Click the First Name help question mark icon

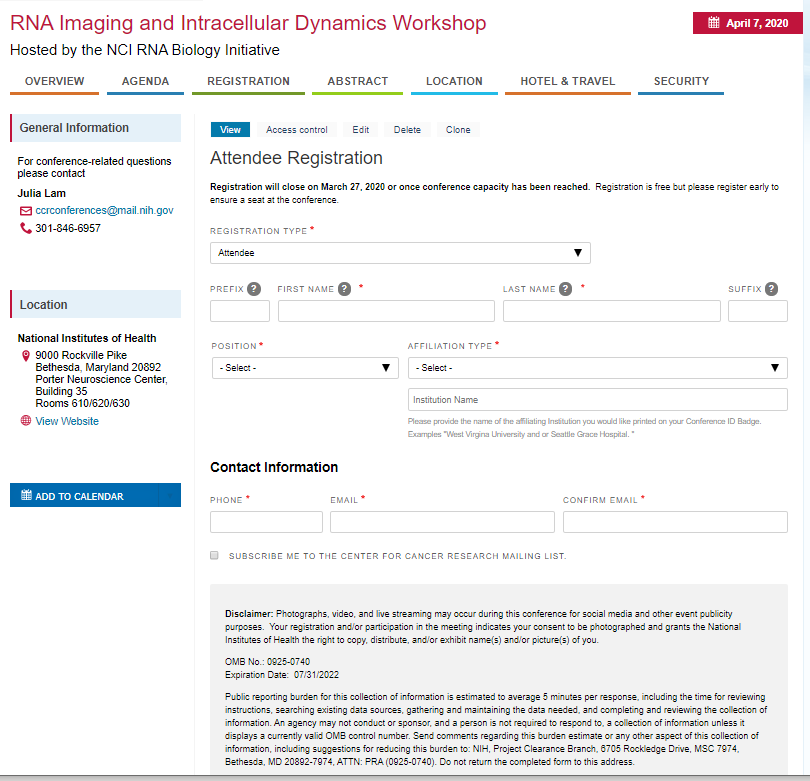[344, 289]
